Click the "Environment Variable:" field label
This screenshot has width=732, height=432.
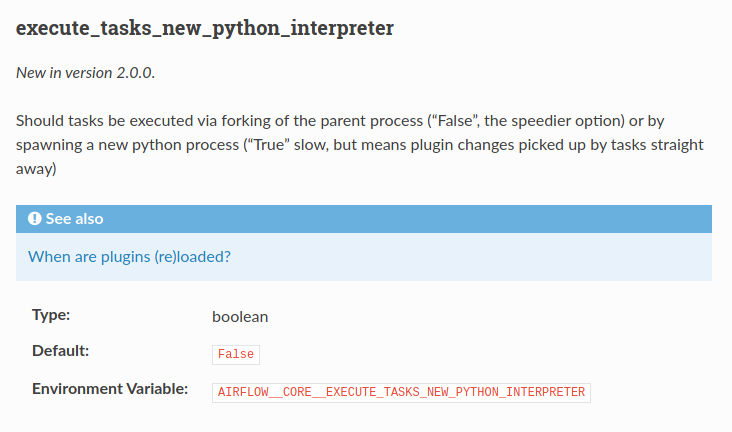pyautogui.click(x=110, y=388)
